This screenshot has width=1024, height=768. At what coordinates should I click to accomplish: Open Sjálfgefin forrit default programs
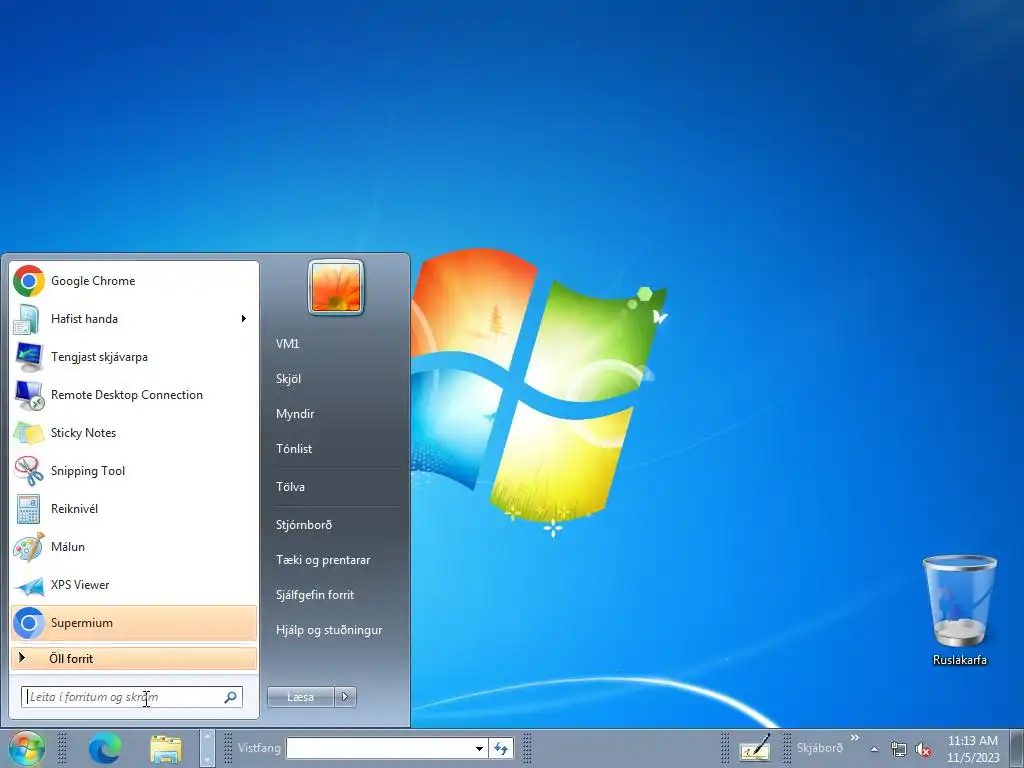315,595
